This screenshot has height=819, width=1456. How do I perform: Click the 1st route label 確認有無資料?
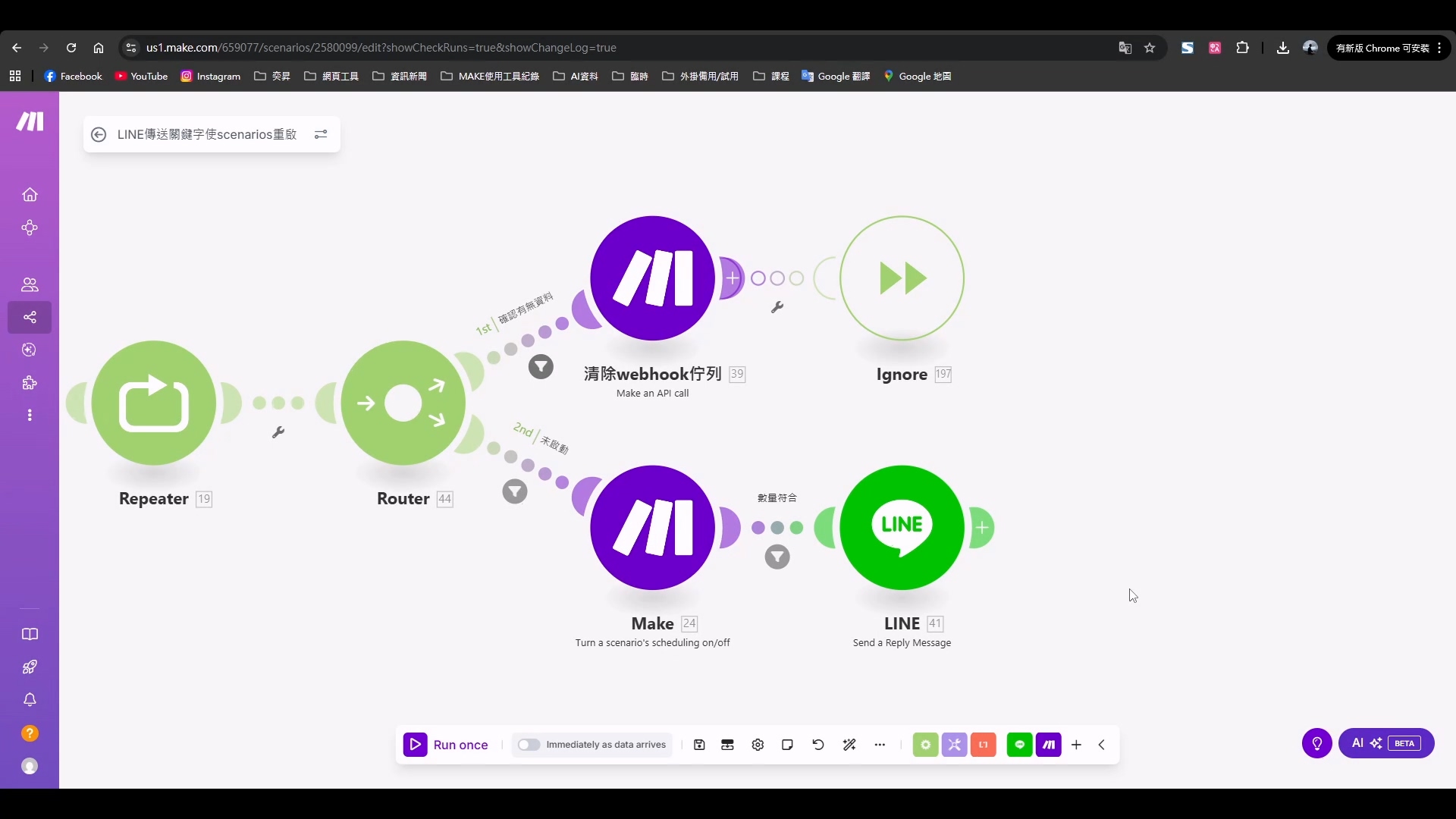(526, 309)
